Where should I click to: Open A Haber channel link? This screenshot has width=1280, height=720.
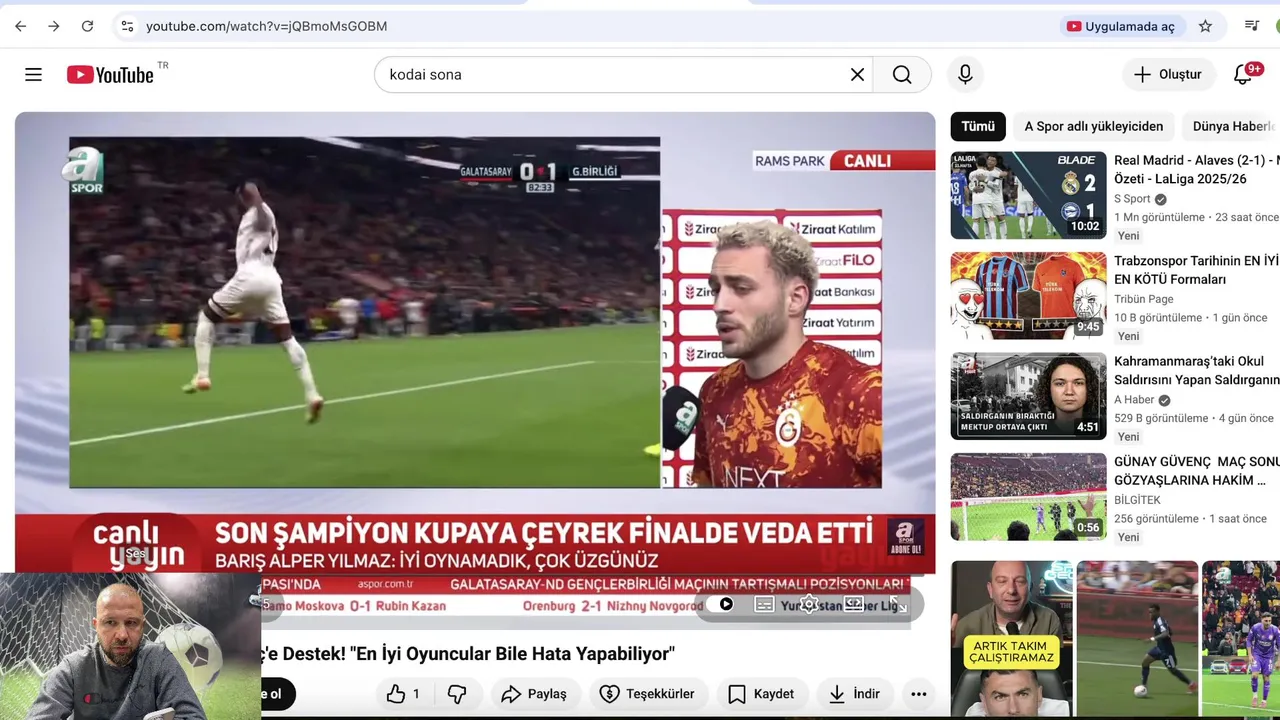[x=1134, y=400]
